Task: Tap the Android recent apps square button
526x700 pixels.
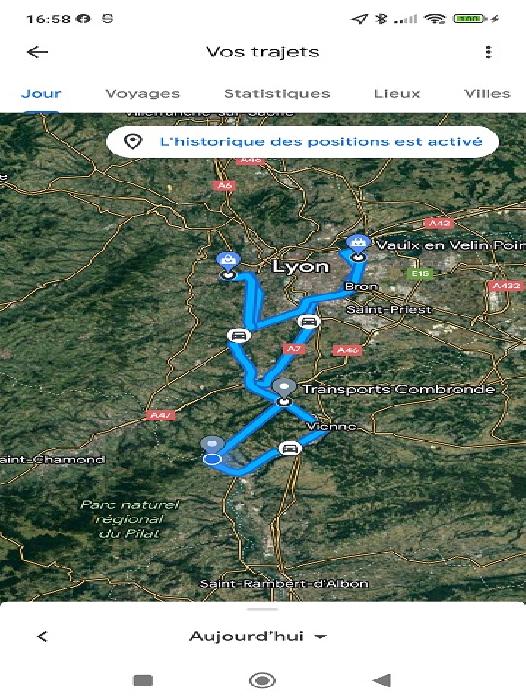Action: coord(143,680)
